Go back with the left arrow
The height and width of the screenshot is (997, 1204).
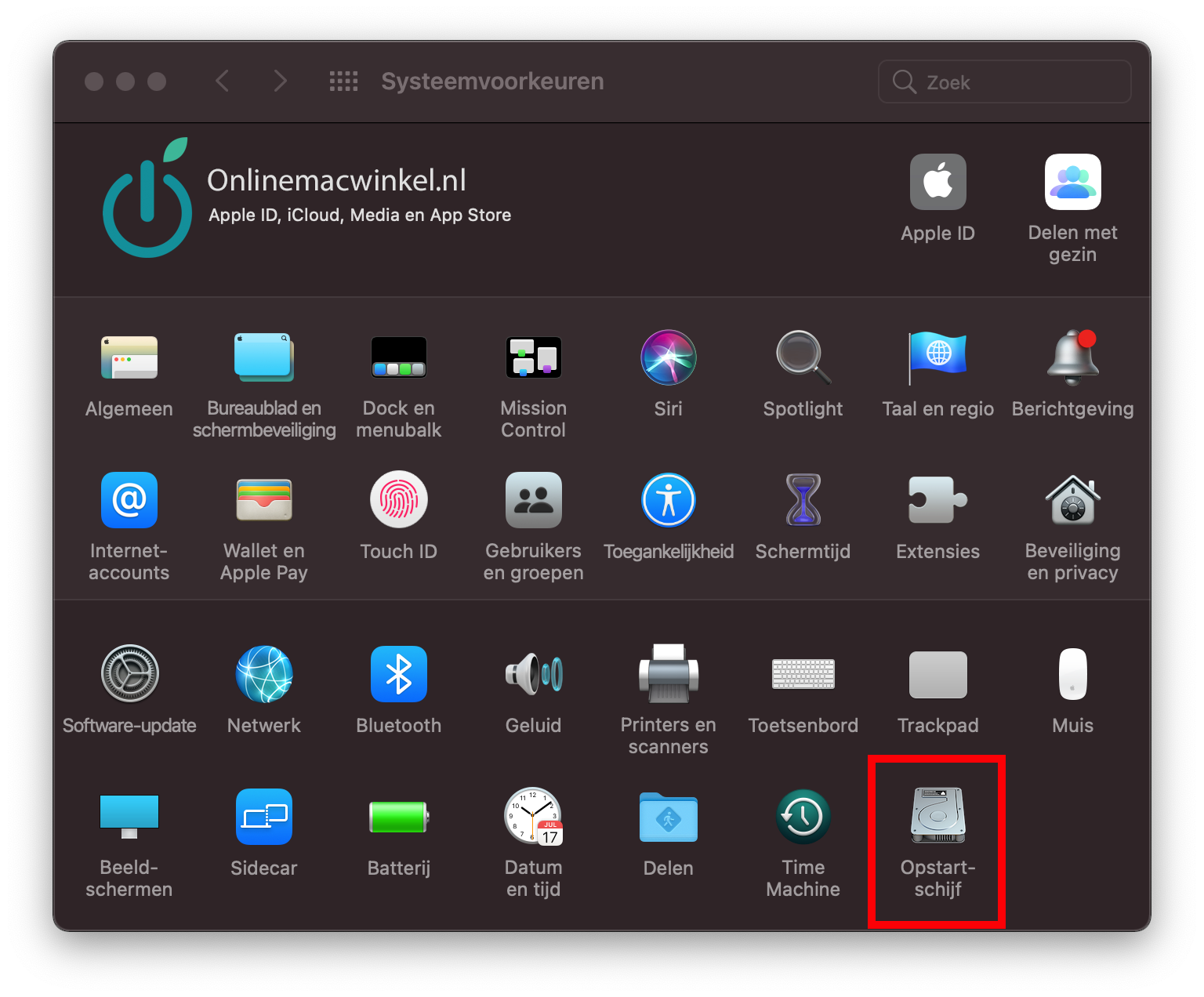click(x=223, y=81)
